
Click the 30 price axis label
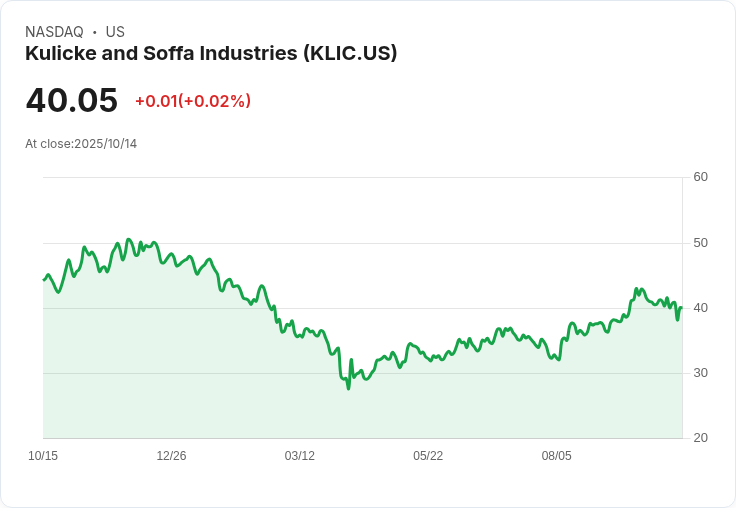pos(700,373)
